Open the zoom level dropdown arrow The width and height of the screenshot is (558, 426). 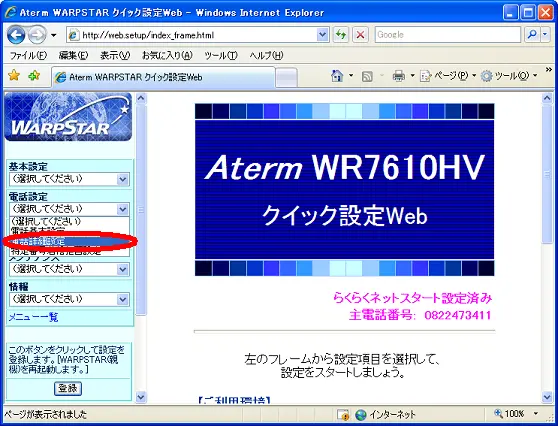(535, 414)
